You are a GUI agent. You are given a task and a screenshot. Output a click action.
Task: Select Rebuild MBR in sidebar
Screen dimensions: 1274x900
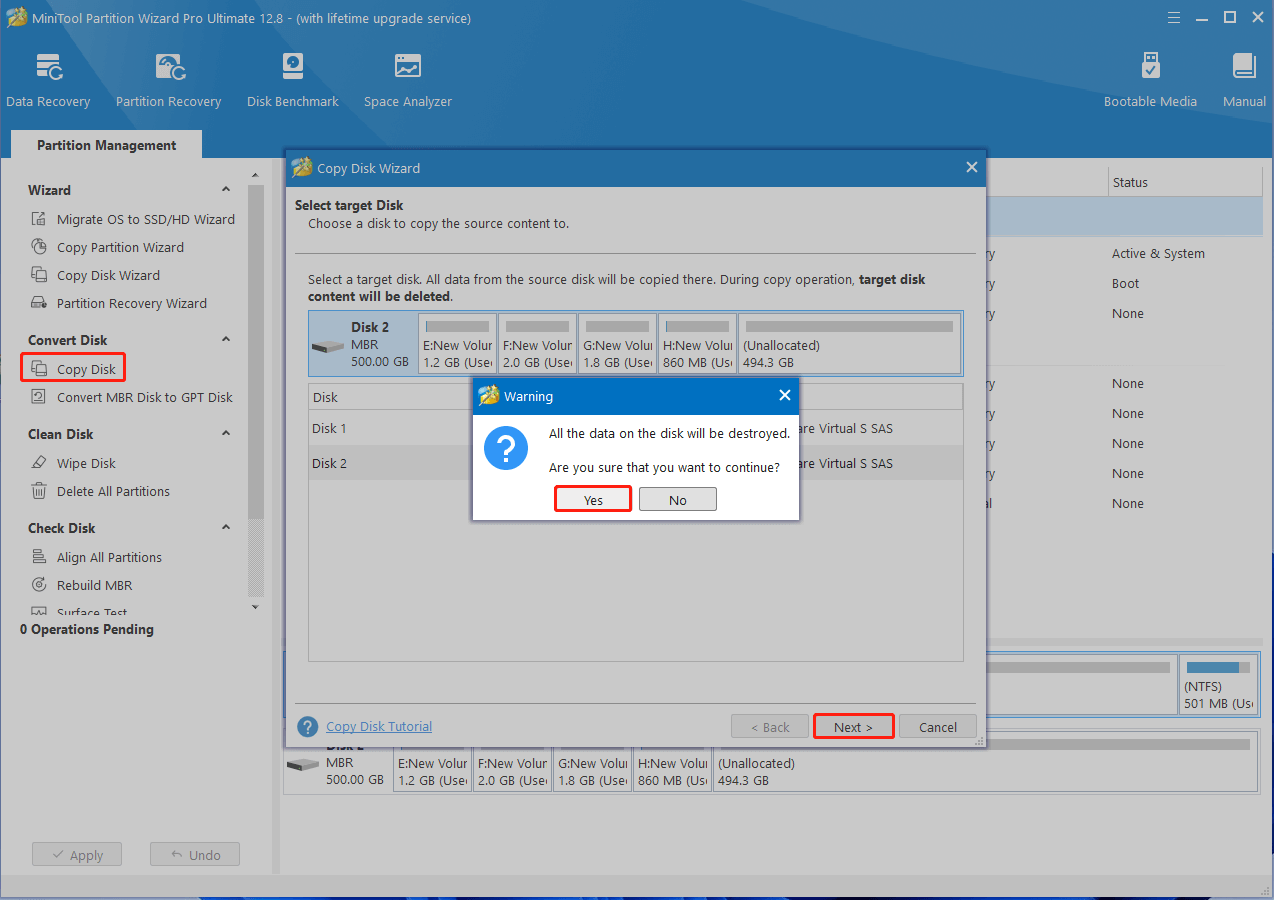tap(94, 585)
